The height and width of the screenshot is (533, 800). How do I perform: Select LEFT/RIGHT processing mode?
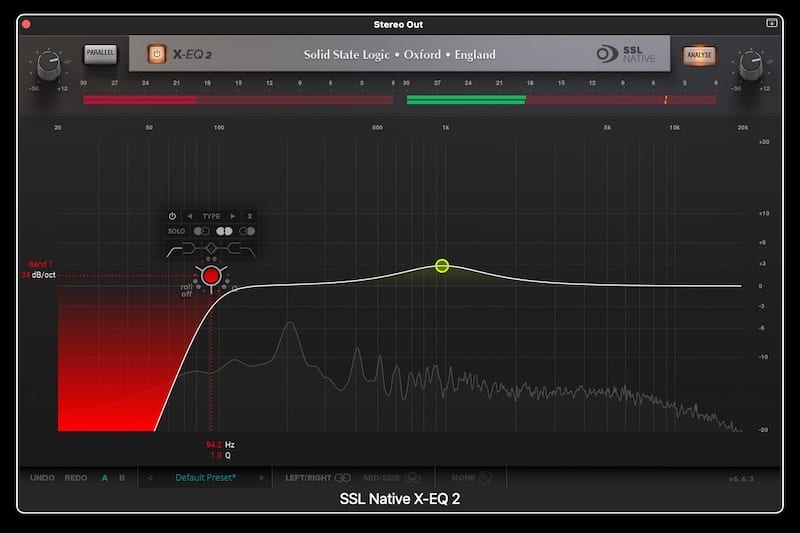pos(318,478)
